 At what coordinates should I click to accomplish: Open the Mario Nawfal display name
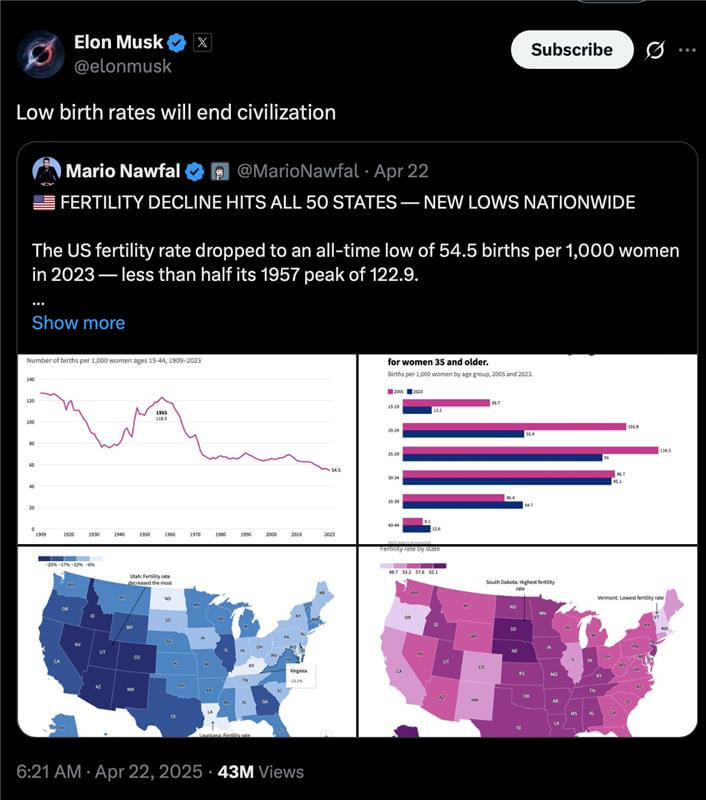click(124, 170)
